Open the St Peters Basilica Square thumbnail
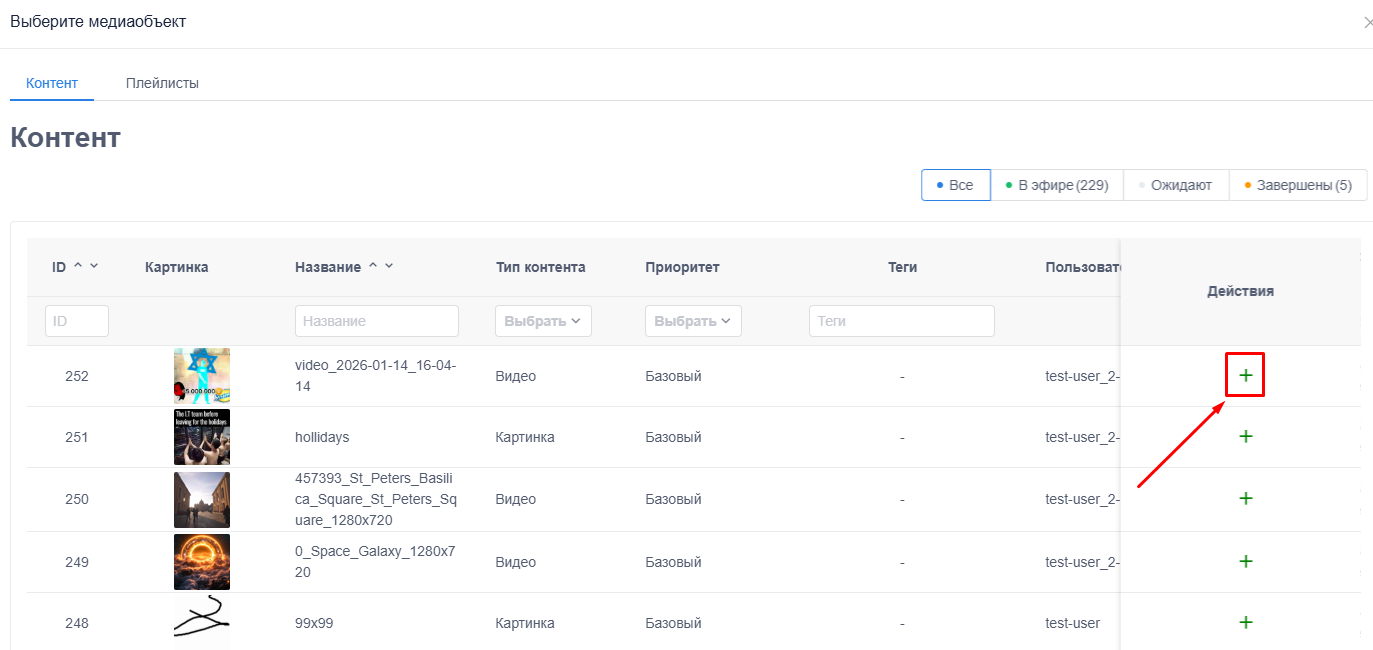Viewport: 1373px width, 650px height. coord(202,500)
